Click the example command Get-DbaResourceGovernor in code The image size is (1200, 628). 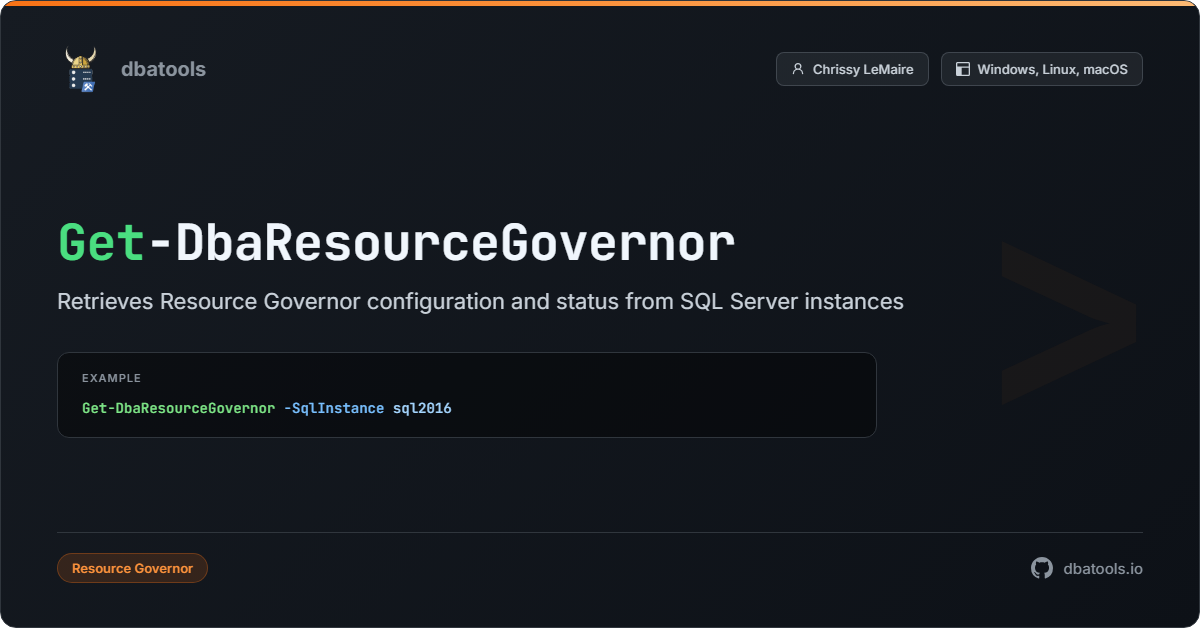pyautogui.click(x=178, y=408)
